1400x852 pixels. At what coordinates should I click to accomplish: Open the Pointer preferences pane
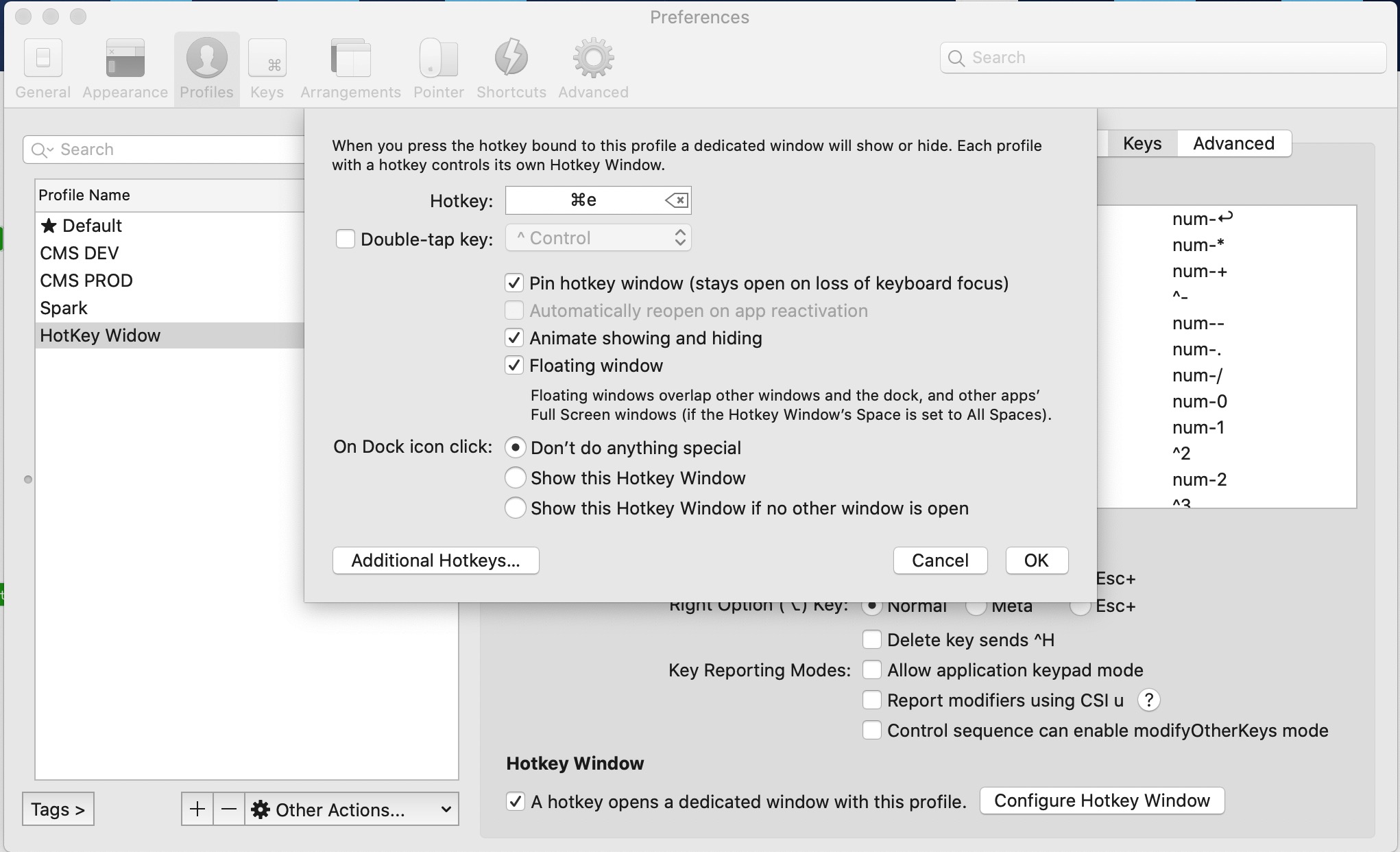pyautogui.click(x=438, y=69)
